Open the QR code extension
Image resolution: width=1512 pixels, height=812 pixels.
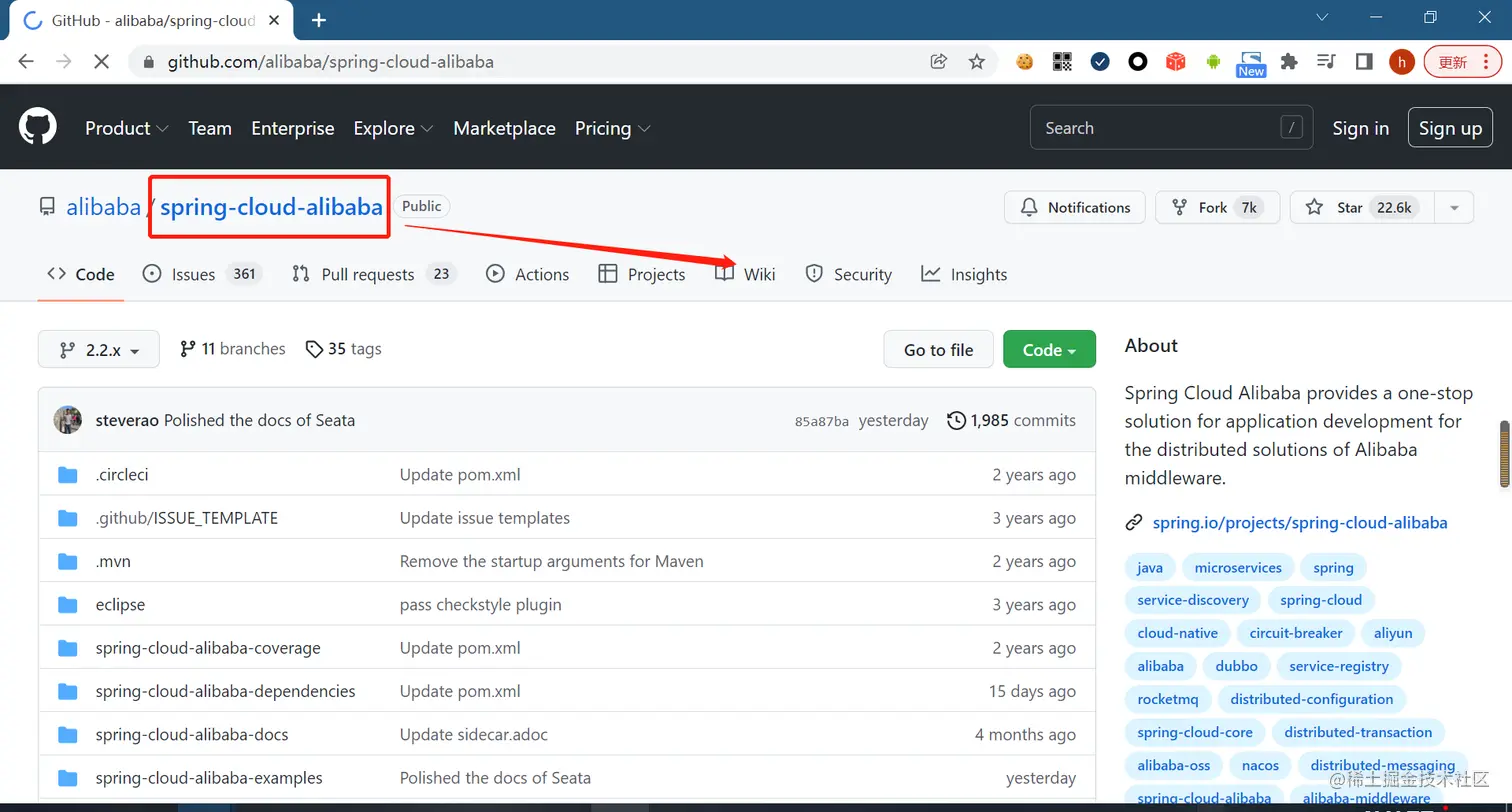click(x=1062, y=62)
